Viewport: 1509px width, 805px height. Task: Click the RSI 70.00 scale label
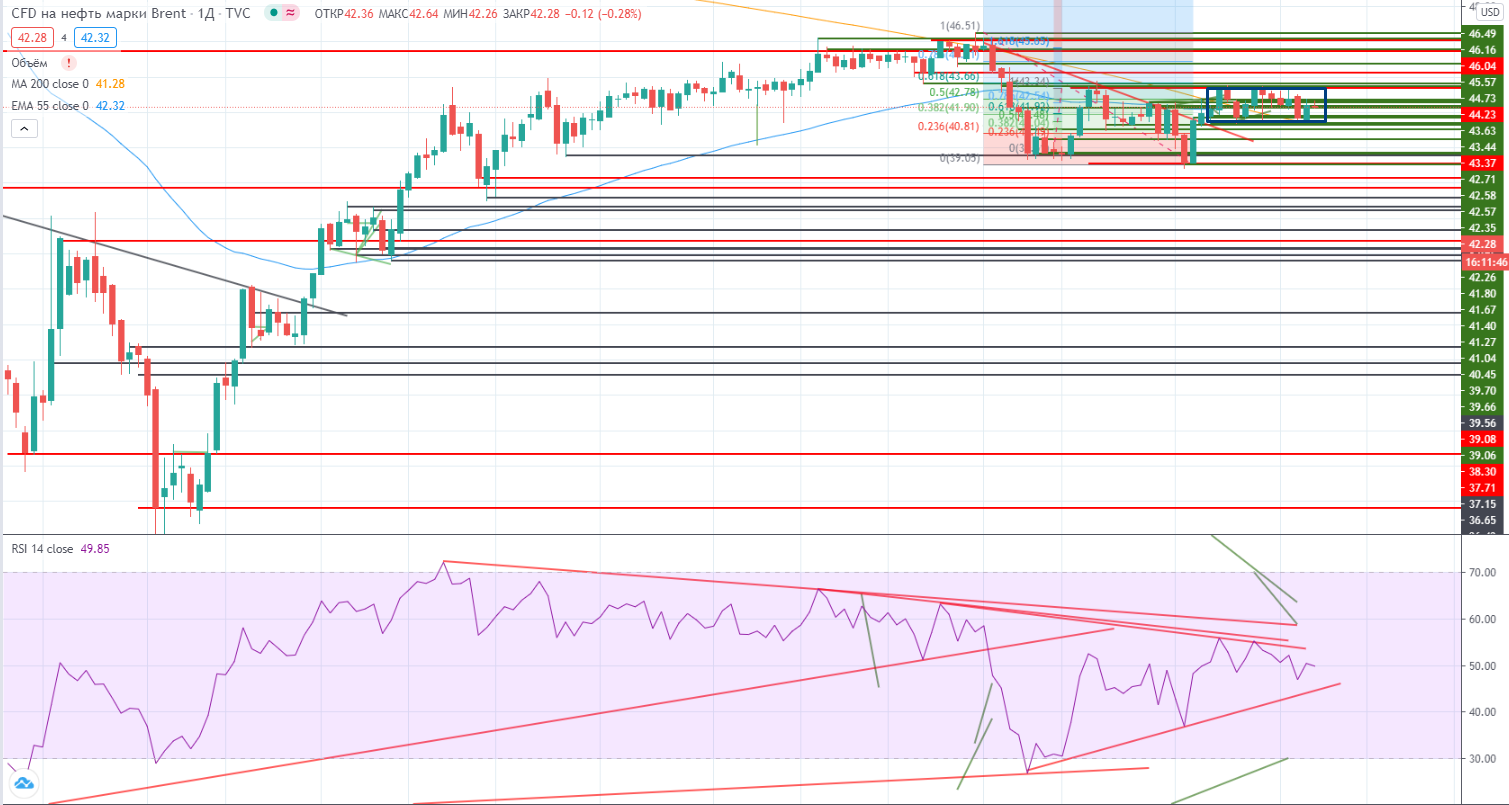[x=1482, y=573]
